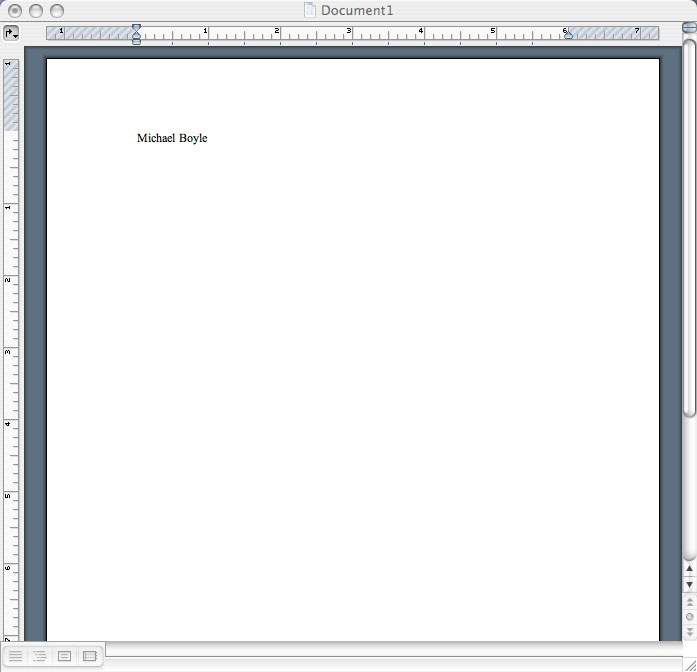Click the vertical scrollbar thumb

pos(689,228)
